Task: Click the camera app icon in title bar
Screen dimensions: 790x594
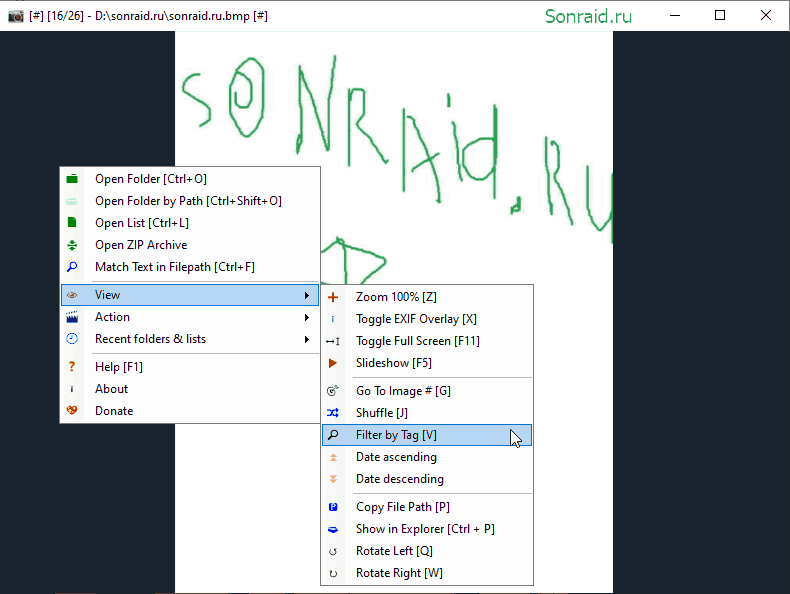Action: (x=16, y=16)
